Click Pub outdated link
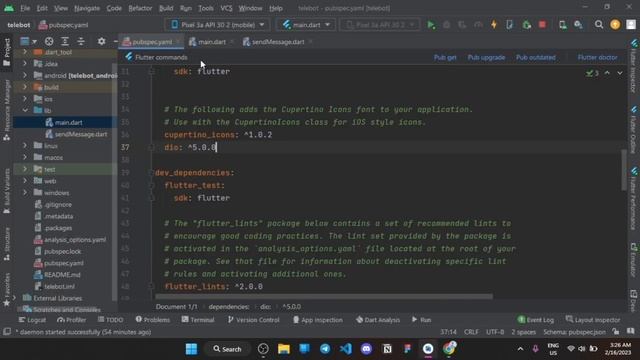 point(536,58)
